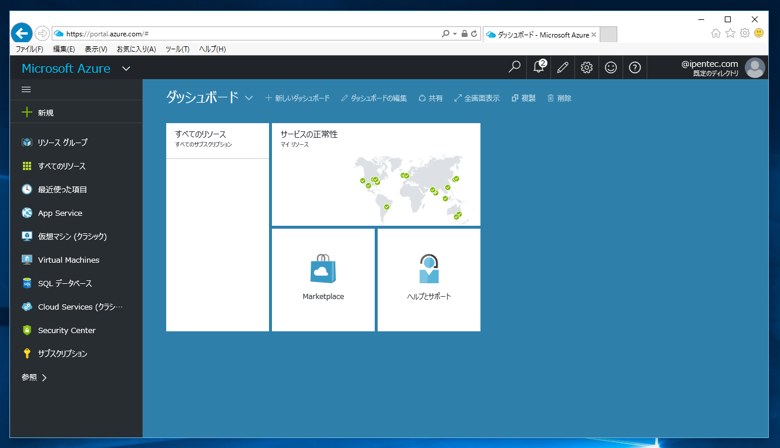Click the 最近使った項目 sidebar label
Screen dimensions: 780x448
[x=63, y=189]
